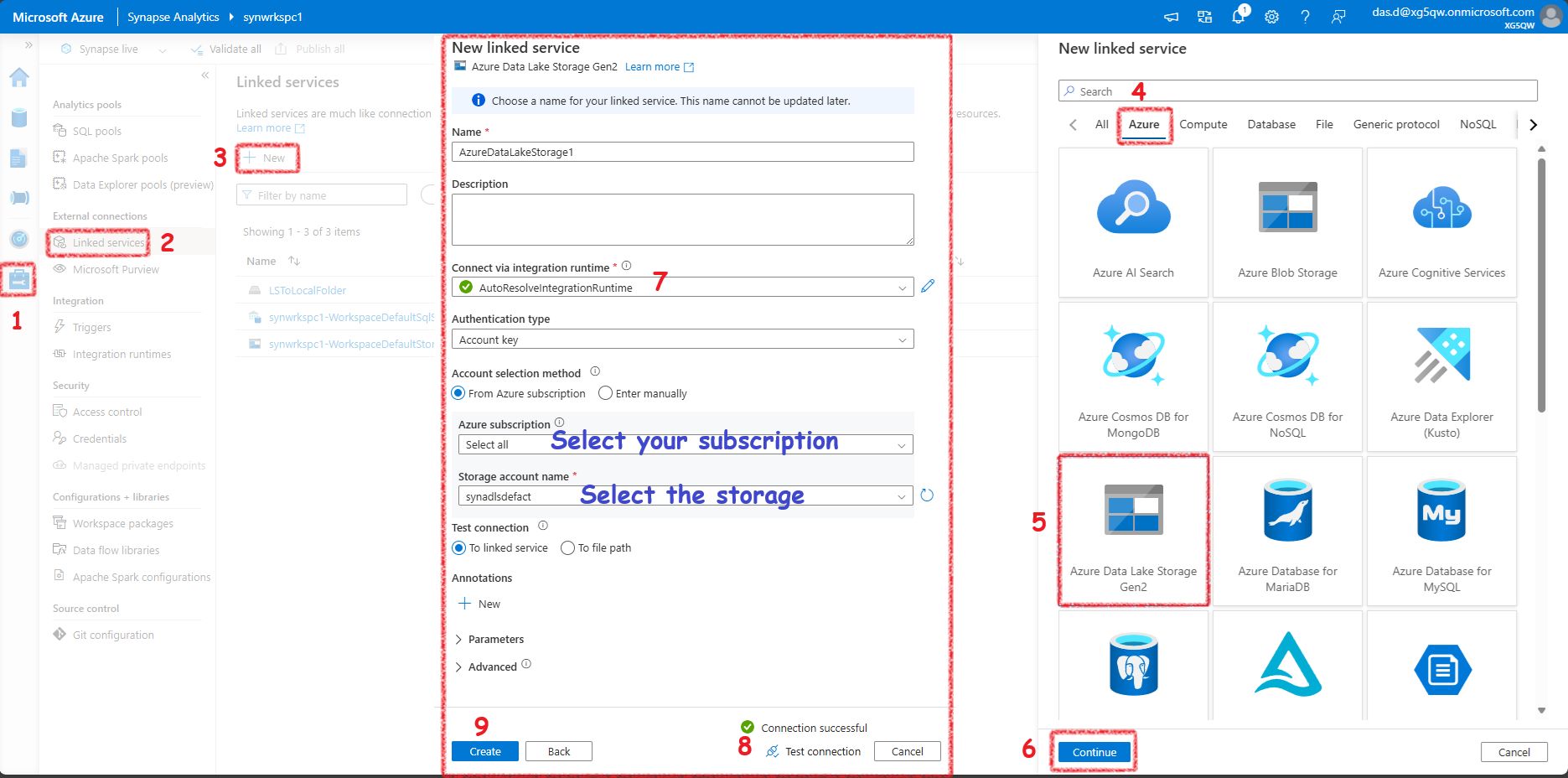The width and height of the screenshot is (1568, 778).
Task: Choose Azure Data Lake Storage Gen2
Action: click(1133, 531)
